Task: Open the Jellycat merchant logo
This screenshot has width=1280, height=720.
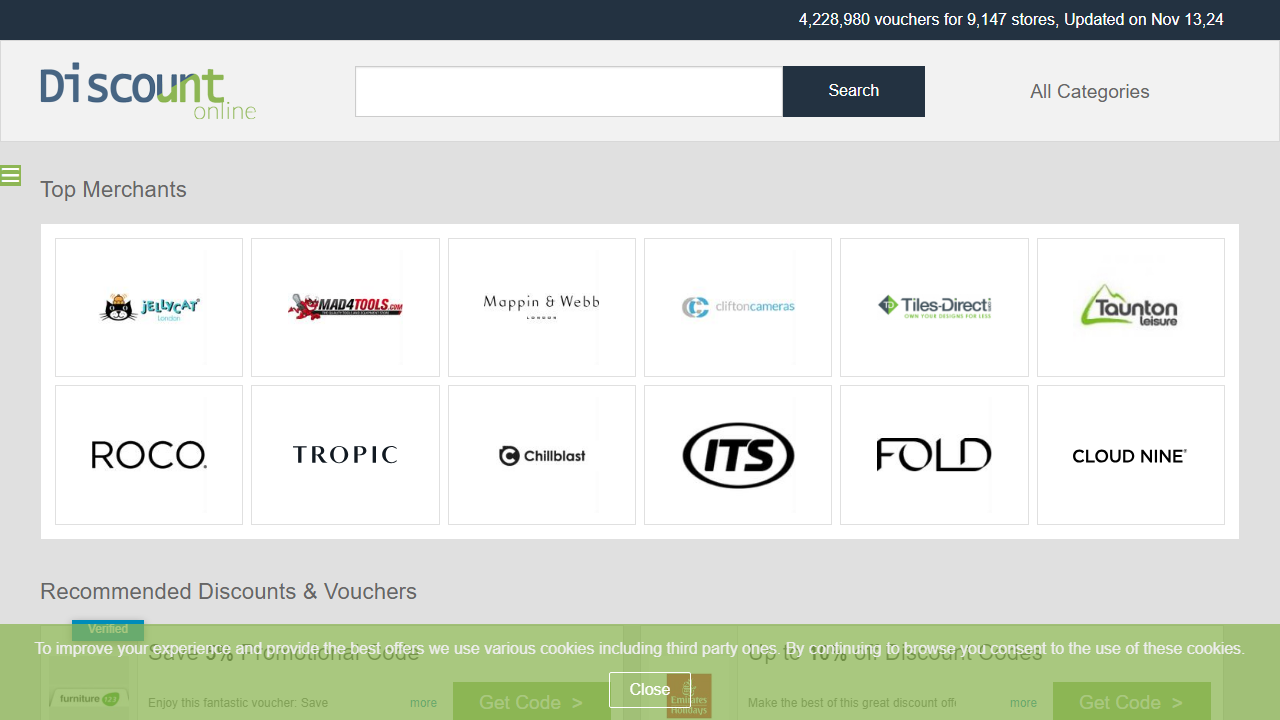Action: (149, 307)
